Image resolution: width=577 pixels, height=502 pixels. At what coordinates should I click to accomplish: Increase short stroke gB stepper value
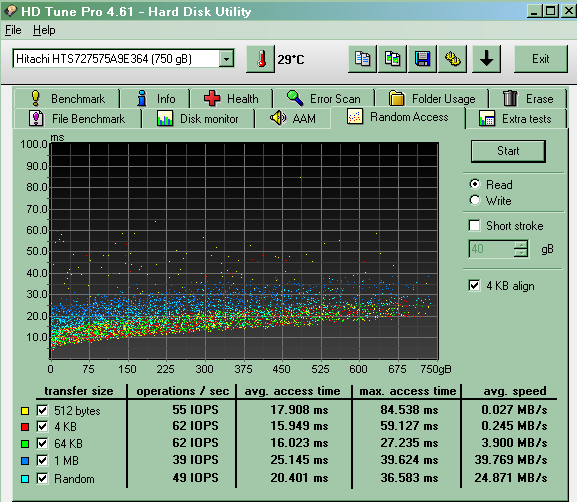[x=521, y=245]
